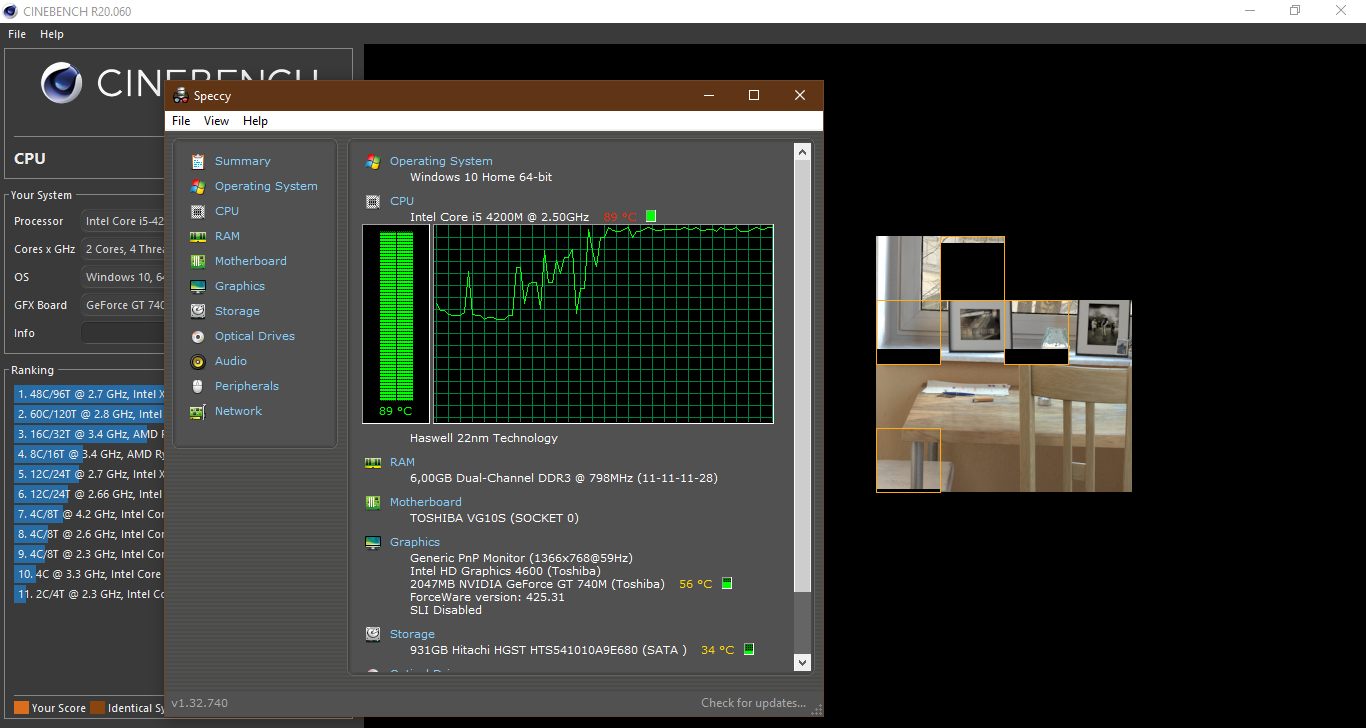Open Speccy View menu
The height and width of the screenshot is (728, 1366).
click(216, 121)
